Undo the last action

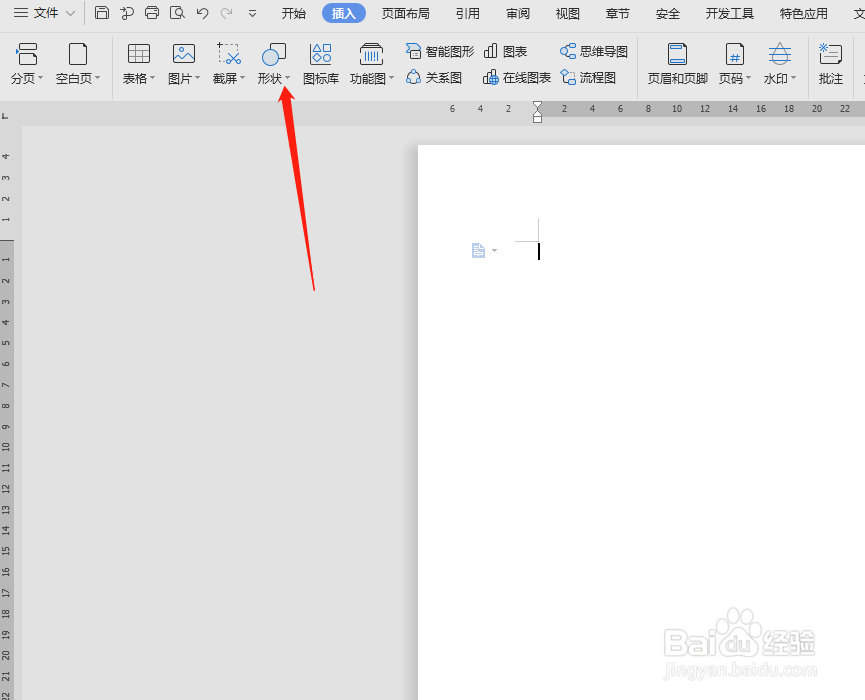click(x=202, y=13)
